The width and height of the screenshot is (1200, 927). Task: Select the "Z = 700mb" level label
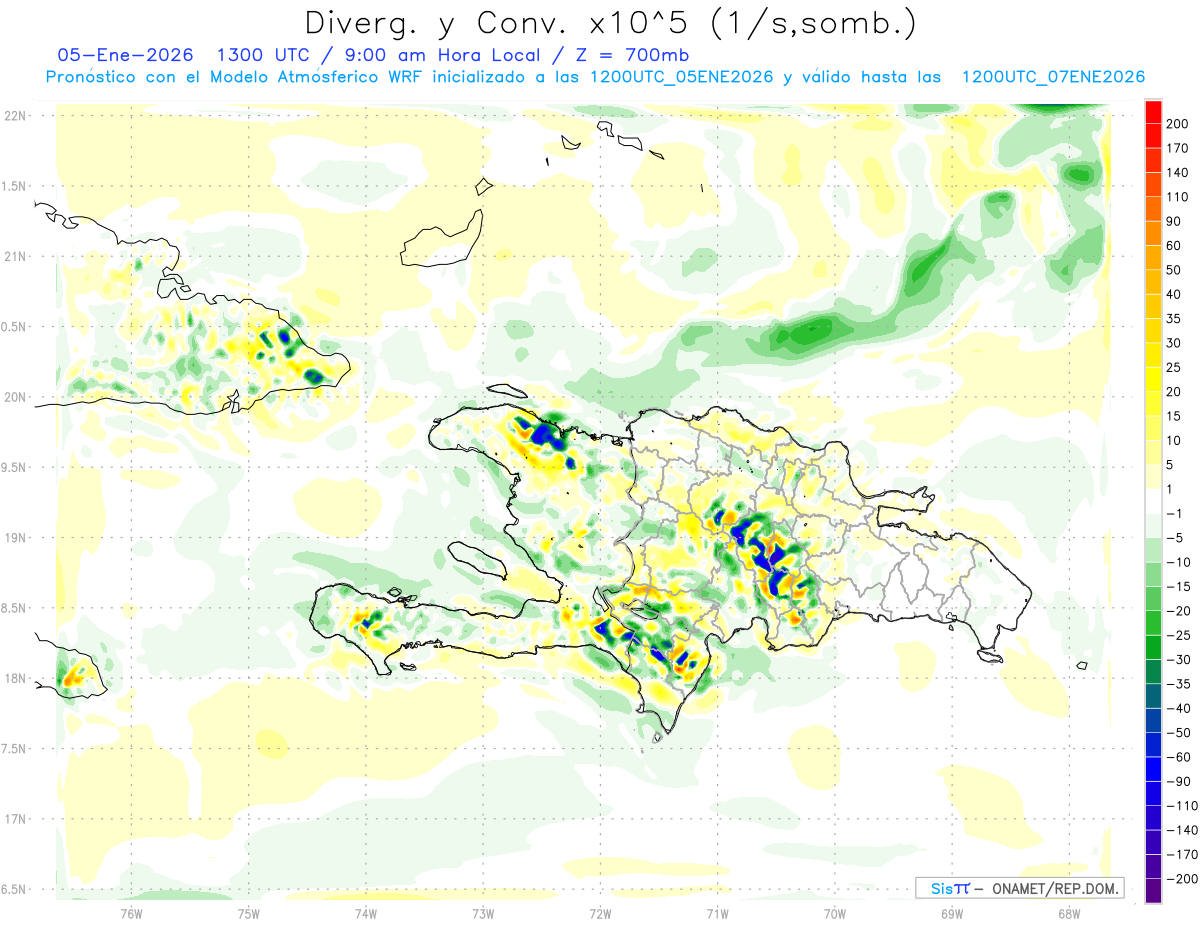631,55
